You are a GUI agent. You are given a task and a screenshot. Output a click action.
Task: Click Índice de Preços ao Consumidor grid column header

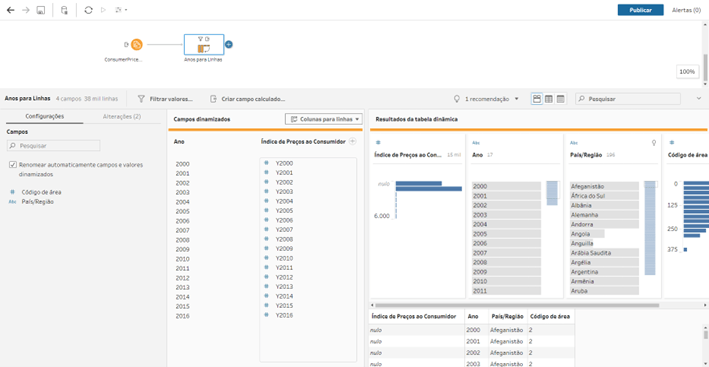click(417, 316)
